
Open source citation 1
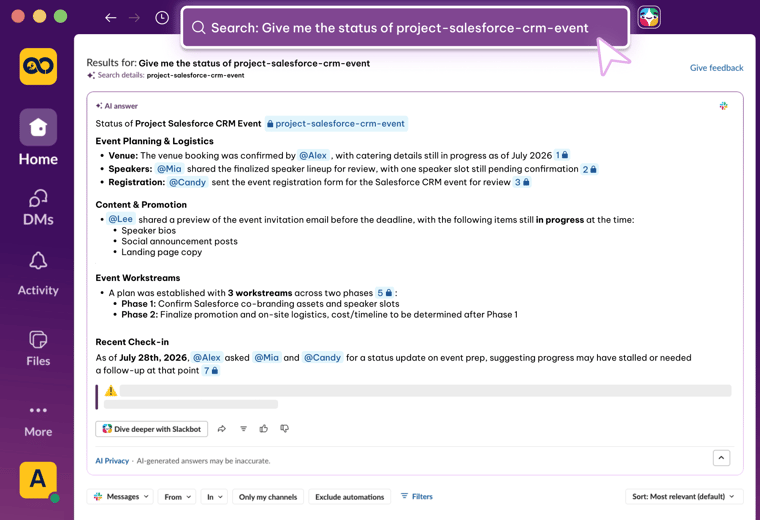coord(562,155)
